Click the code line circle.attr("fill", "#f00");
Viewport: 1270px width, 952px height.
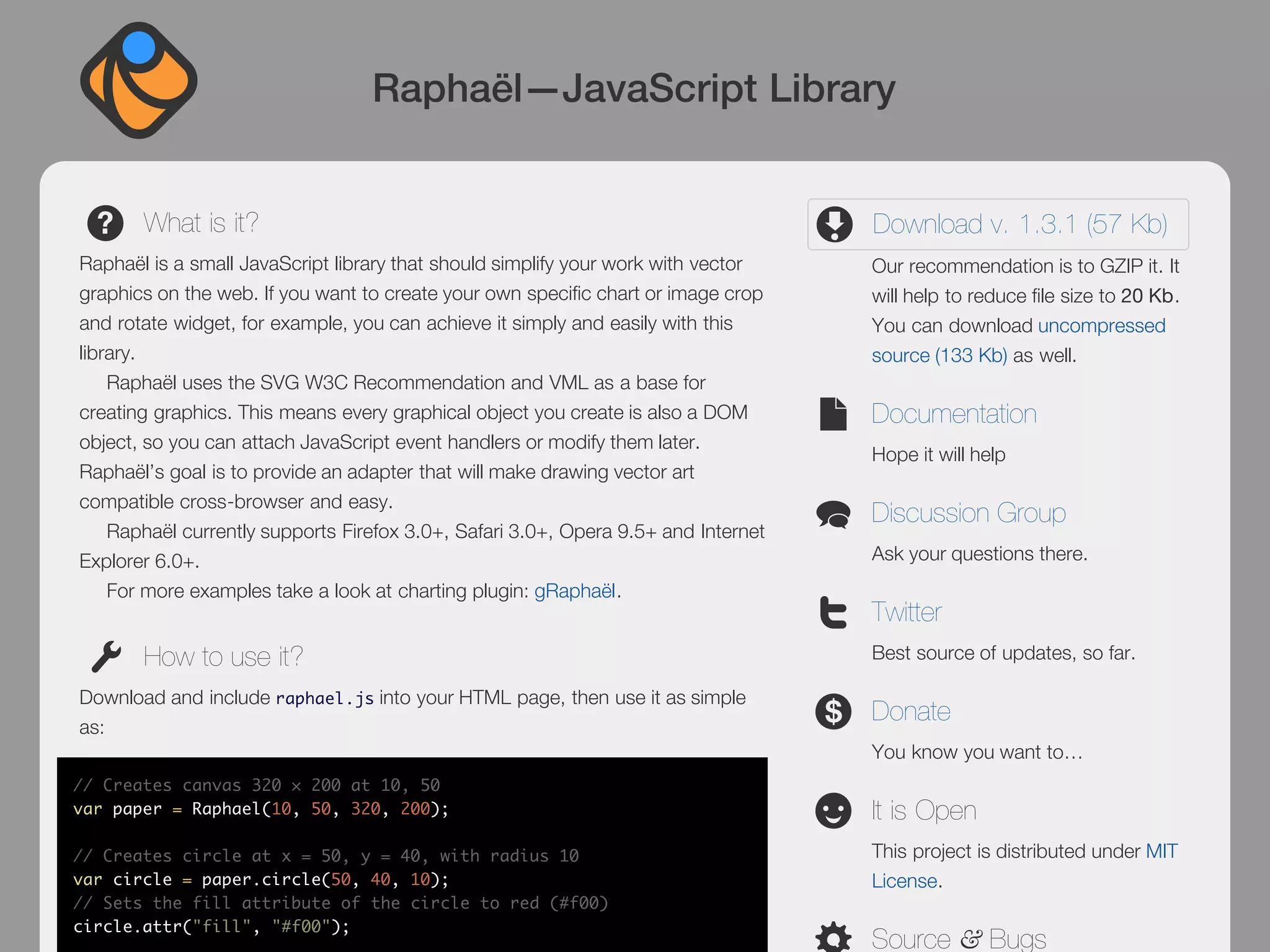(211, 927)
